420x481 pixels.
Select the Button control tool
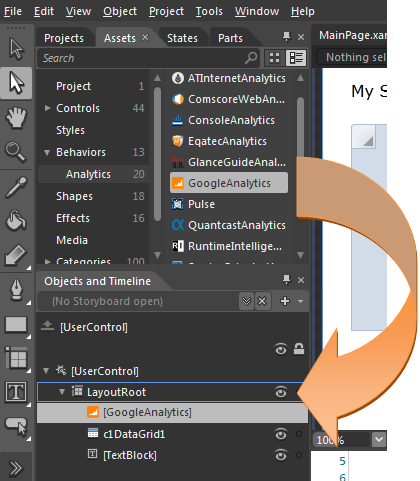tap(16, 426)
